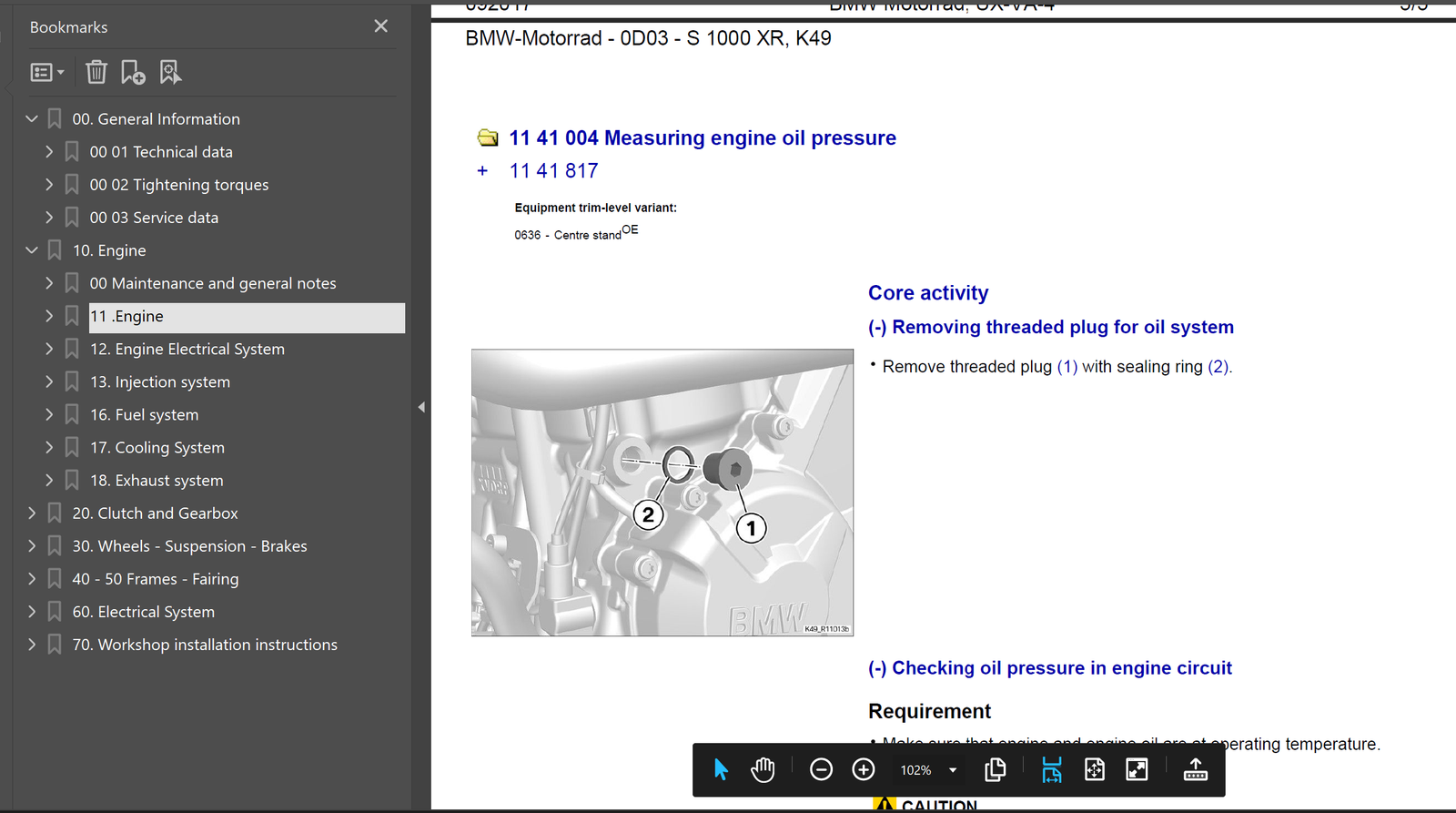Viewport: 1456px width, 813px height.
Task: Choose the arrow selection tool
Action: coord(722,770)
